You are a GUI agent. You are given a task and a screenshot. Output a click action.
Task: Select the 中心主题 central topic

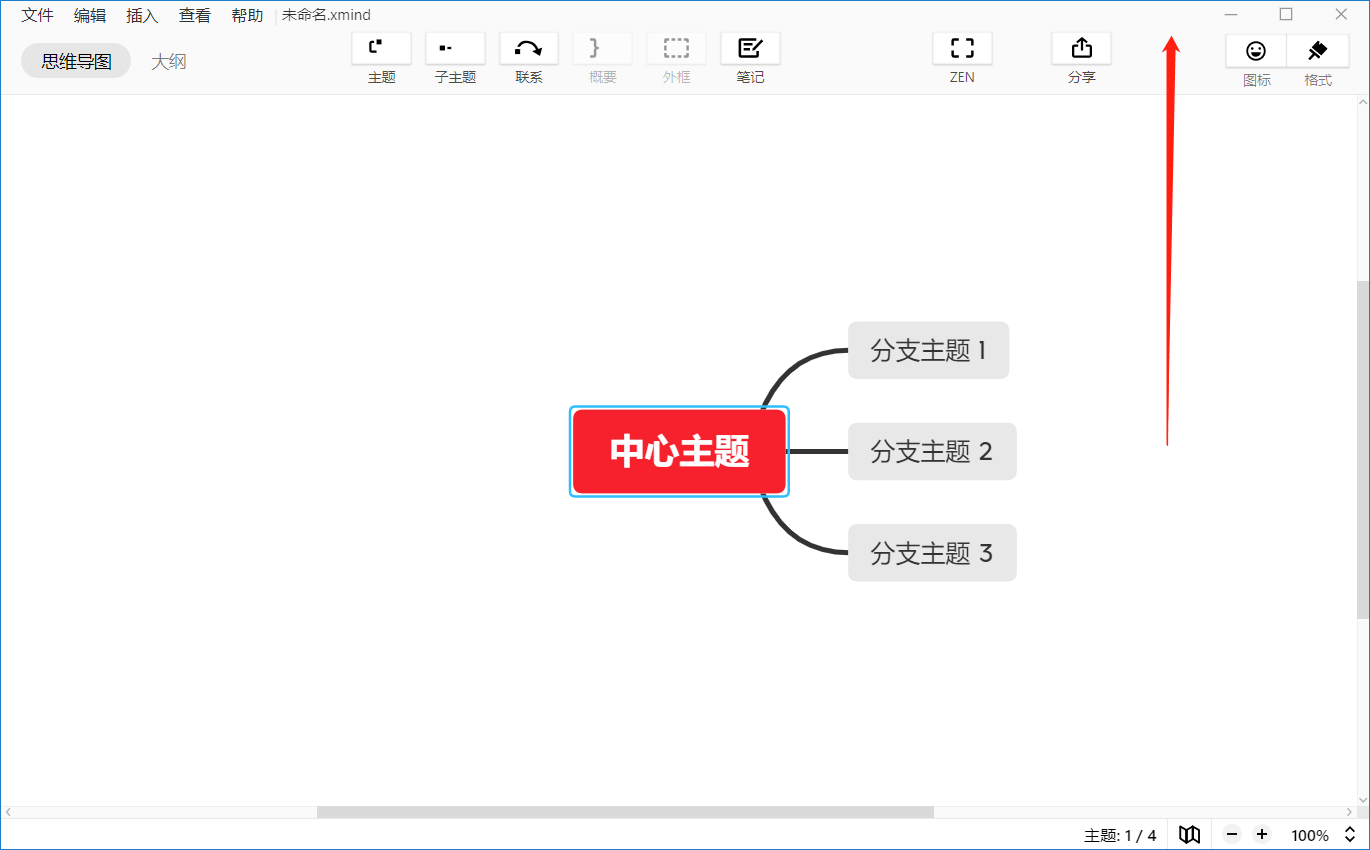click(x=679, y=451)
